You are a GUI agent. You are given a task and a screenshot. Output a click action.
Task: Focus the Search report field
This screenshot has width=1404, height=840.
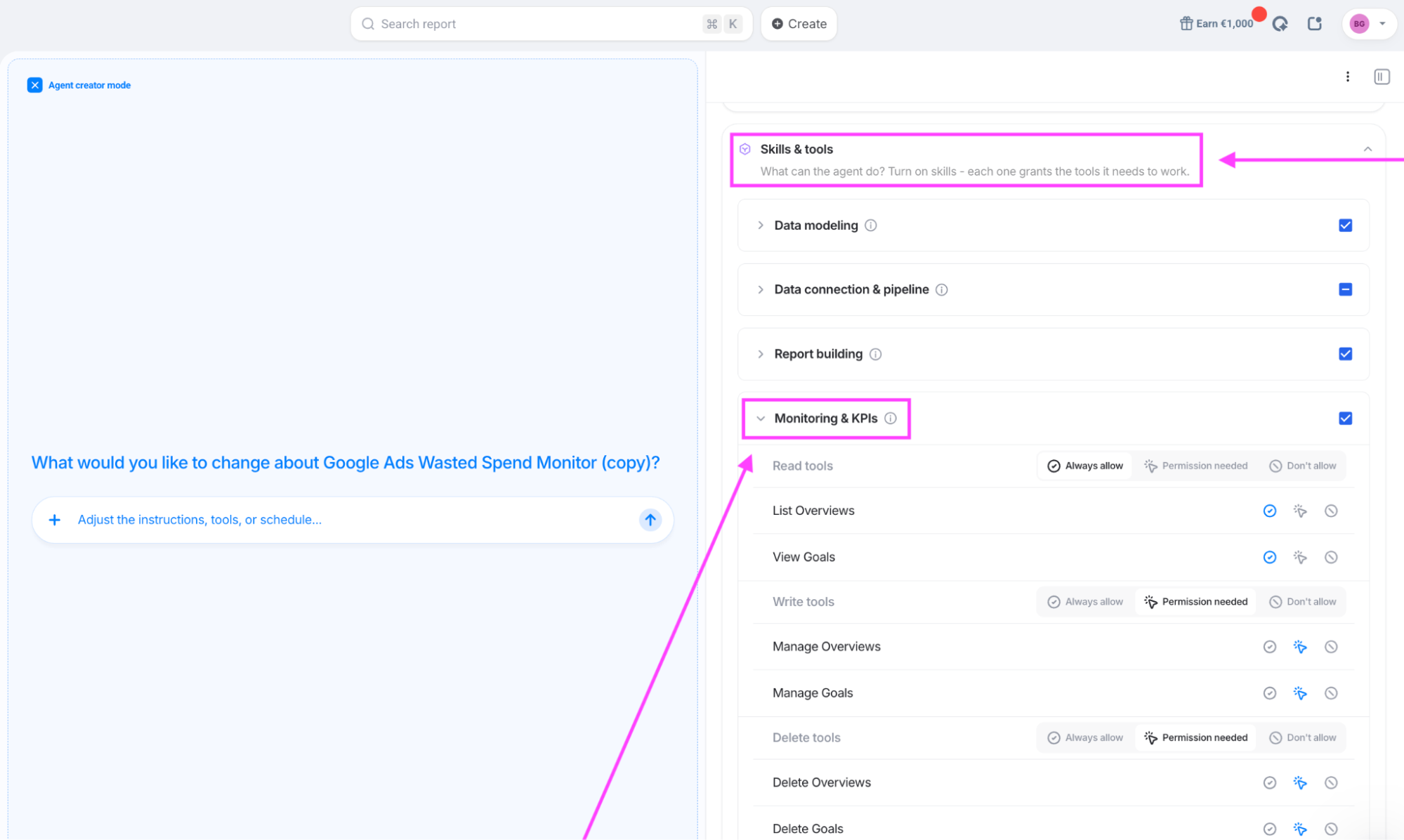coord(551,24)
